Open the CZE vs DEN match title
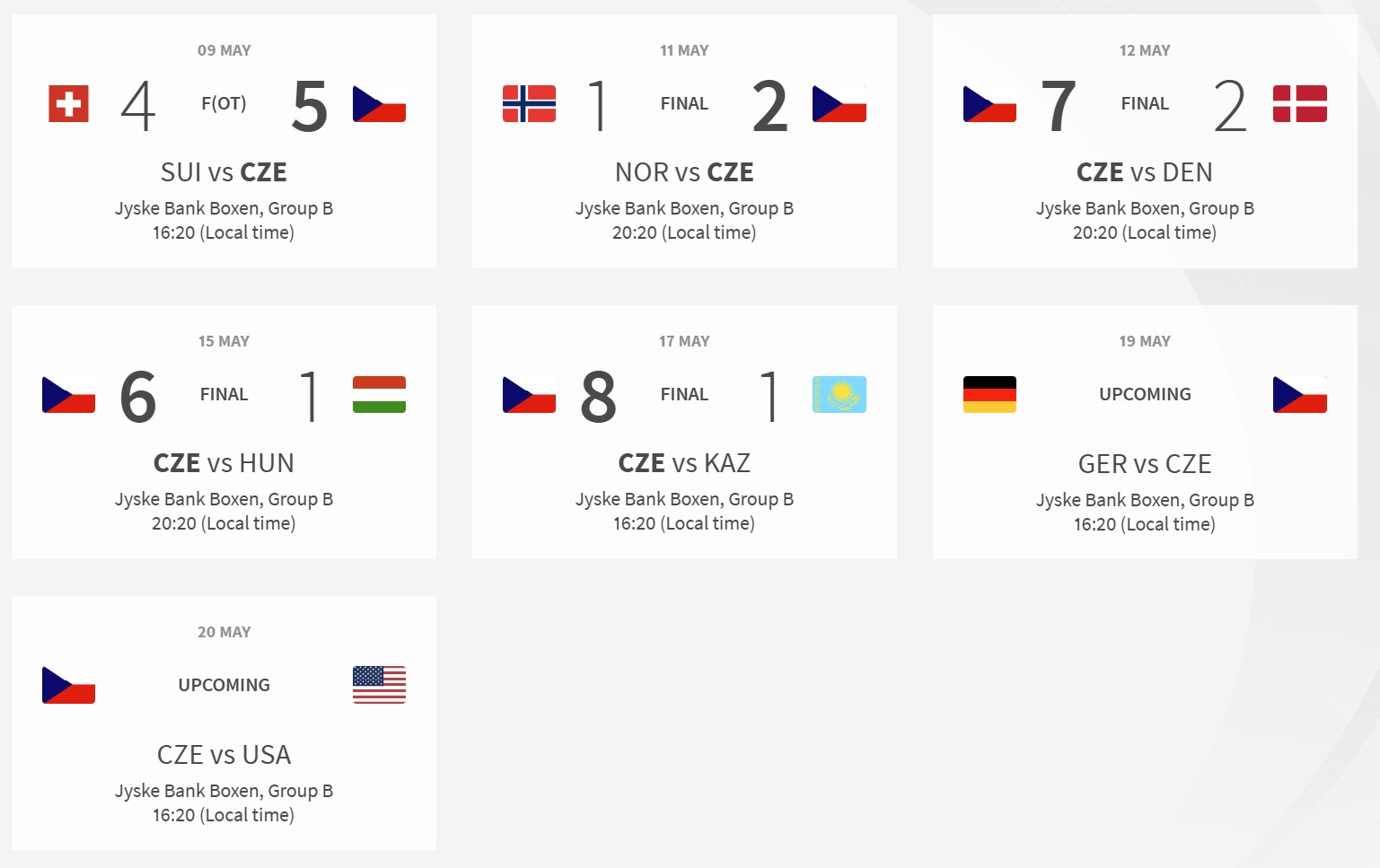Viewport: 1380px width, 868px height. (x=1144, y=172)
